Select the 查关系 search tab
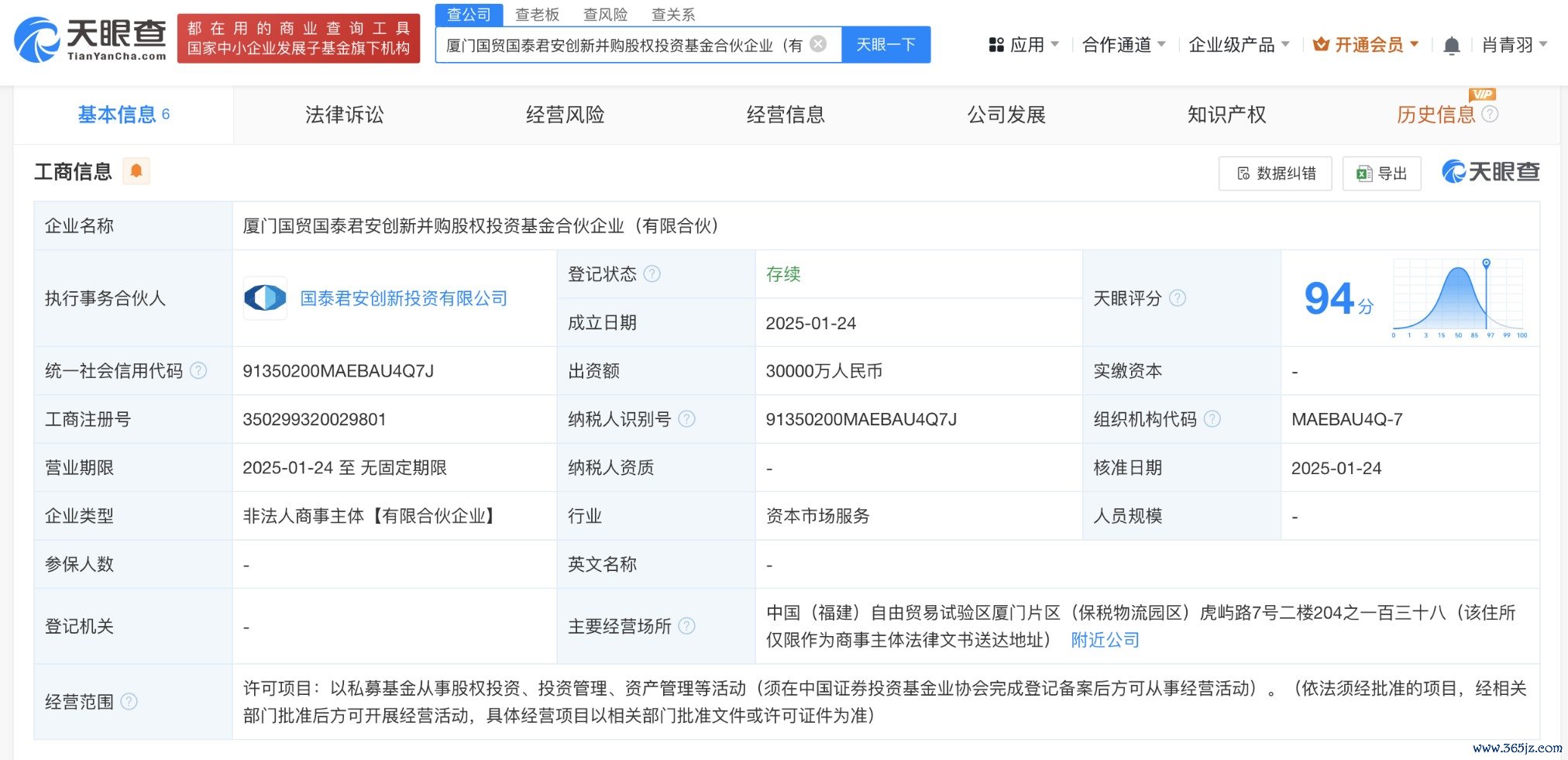Screen dimensions: 1568x760 [x=673, y=15]
